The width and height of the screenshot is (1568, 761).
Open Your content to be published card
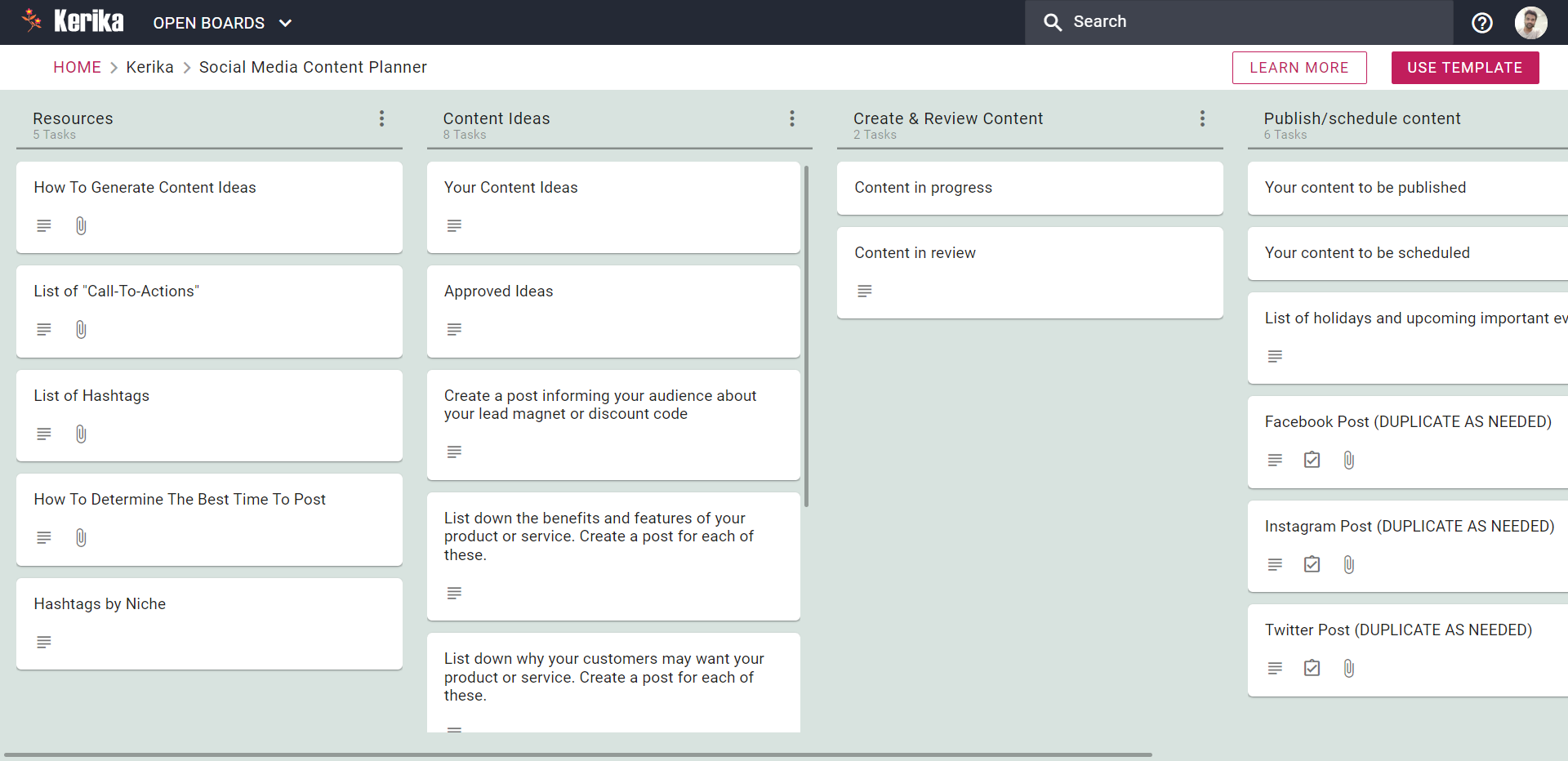(1408, 188)
